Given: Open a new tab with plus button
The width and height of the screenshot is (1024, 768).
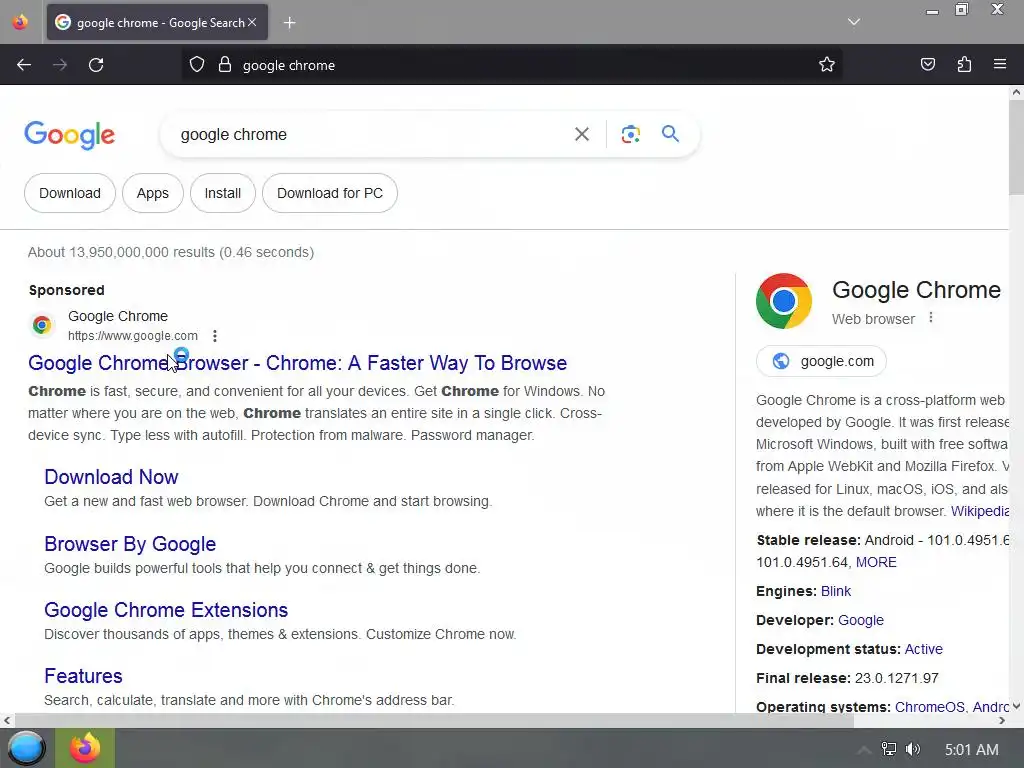Looking at the screenshot, I should pos(289,23).
